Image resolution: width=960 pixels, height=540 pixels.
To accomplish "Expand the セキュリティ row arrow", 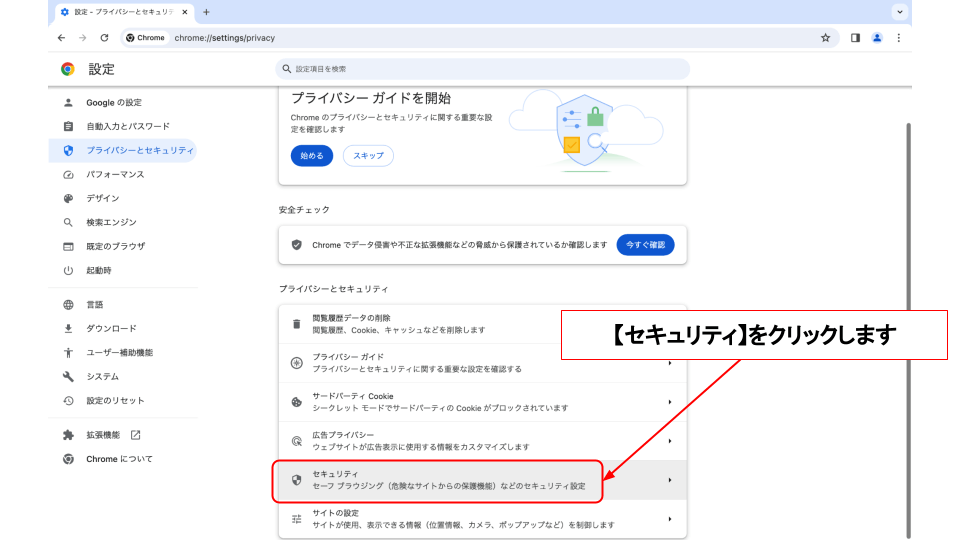I will [x=669, y=480].
